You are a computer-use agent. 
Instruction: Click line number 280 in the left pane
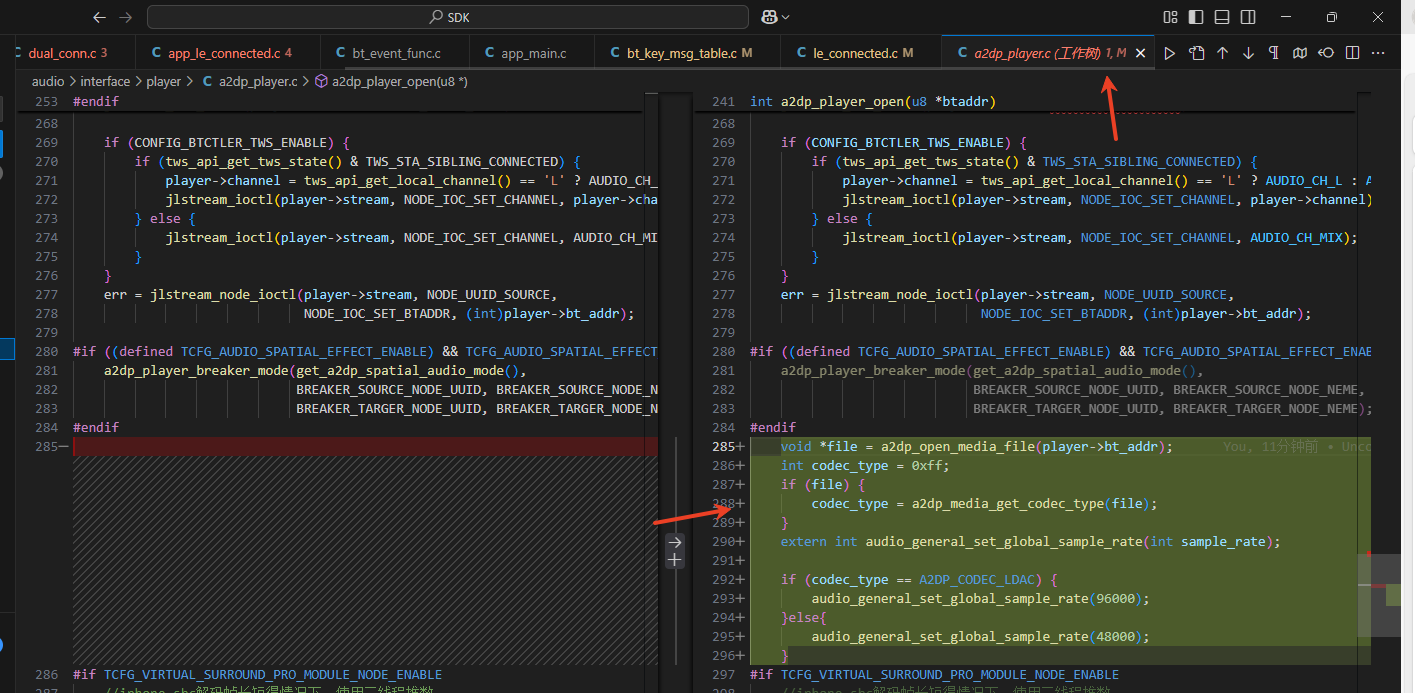[x=46, y=352]
